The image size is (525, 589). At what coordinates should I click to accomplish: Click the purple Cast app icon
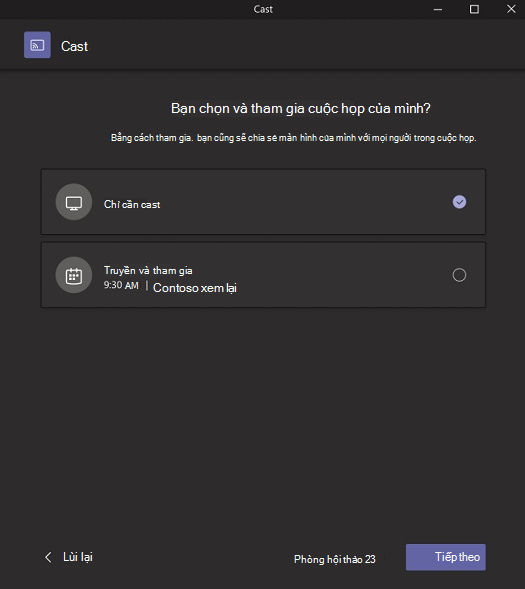(x=37, y=45)
